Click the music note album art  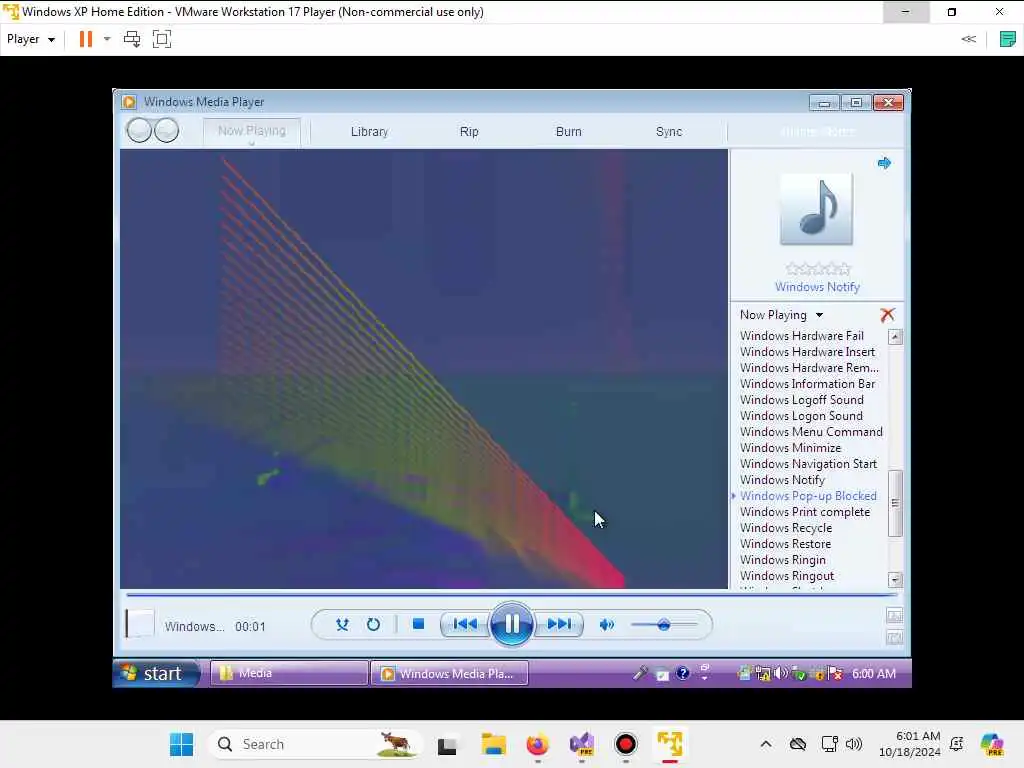coord(816,209)
